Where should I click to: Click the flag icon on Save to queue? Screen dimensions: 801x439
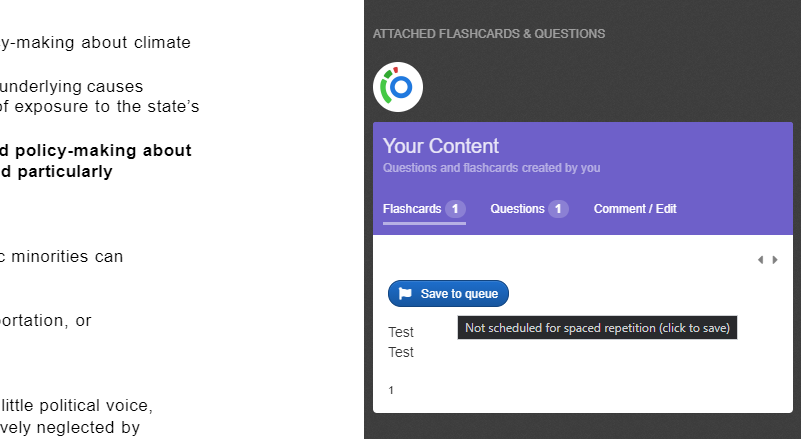click(405, 294)
